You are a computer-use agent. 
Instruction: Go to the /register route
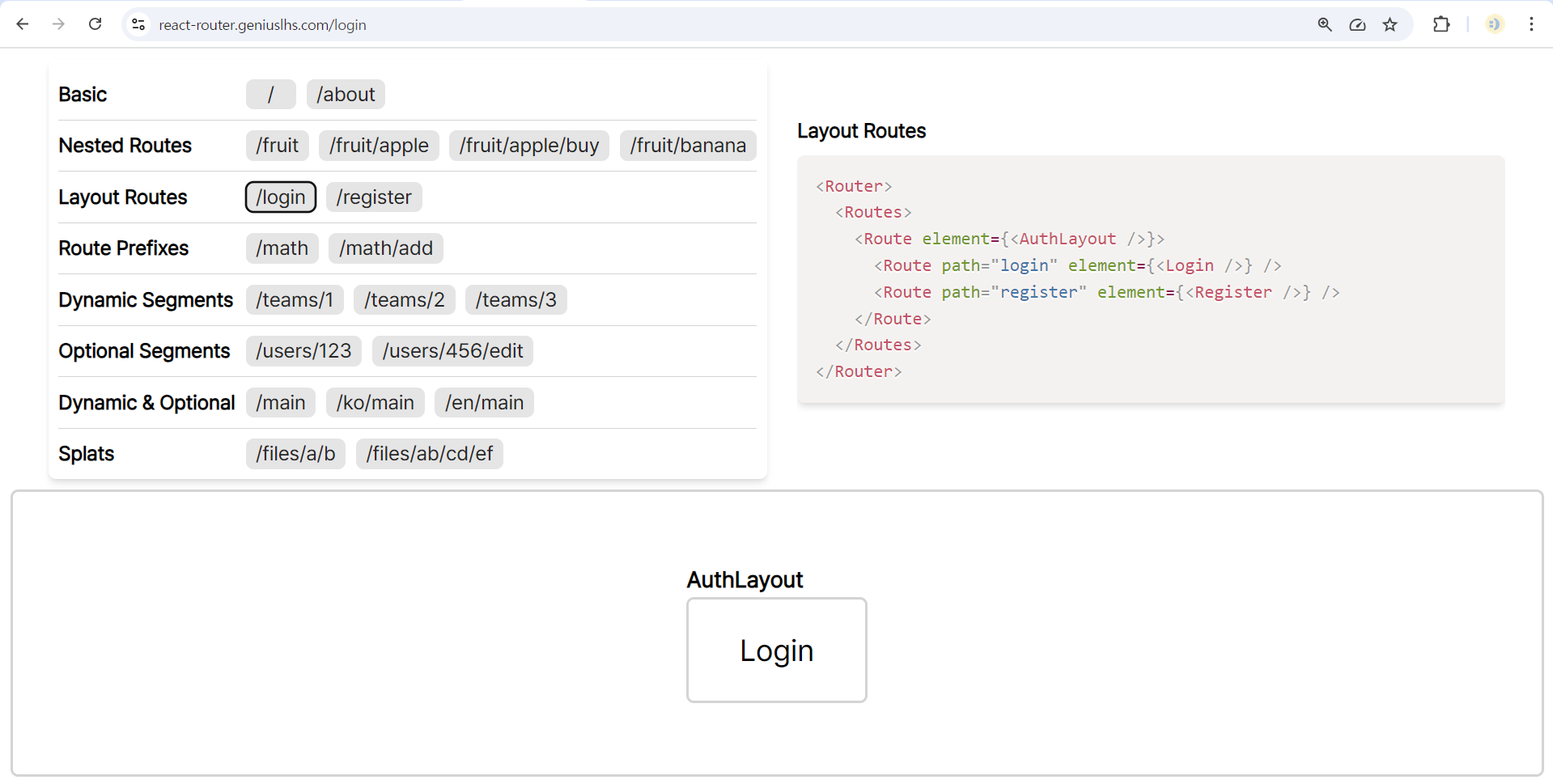pyautogui.click(x=373, y=197)
